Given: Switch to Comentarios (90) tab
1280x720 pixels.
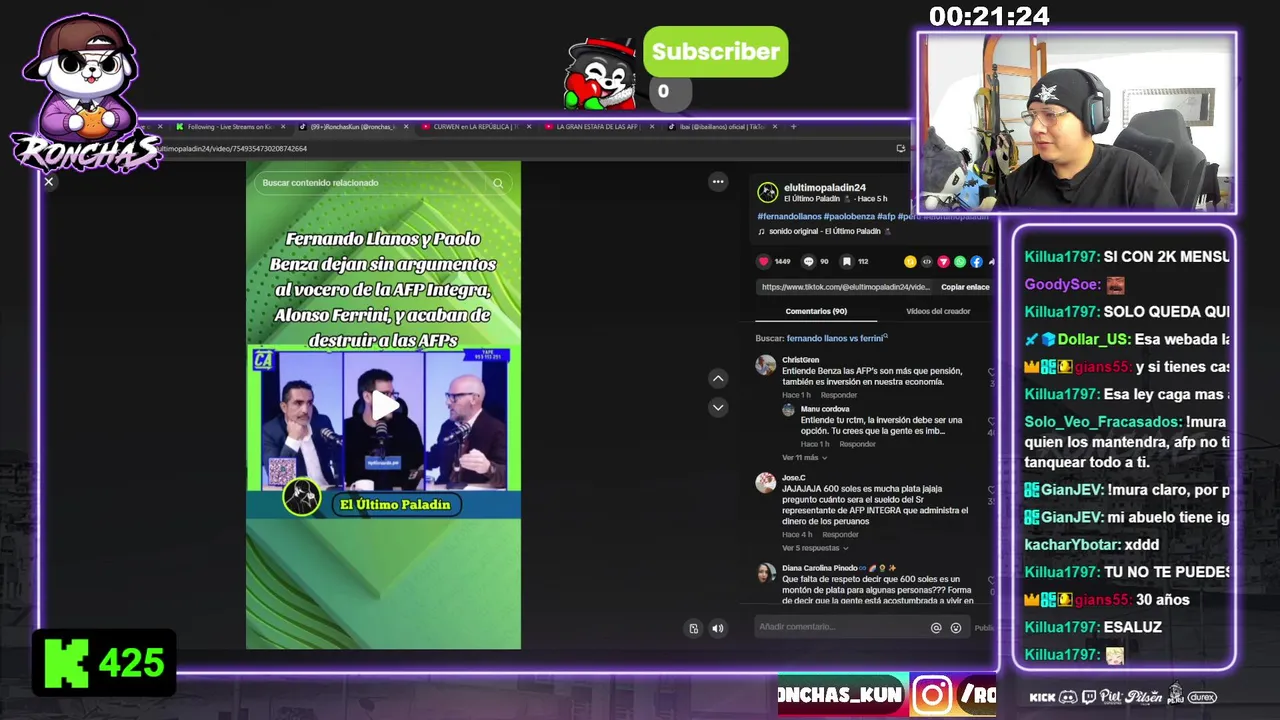Looking at the screenshot, I should (x=816, y=311).
